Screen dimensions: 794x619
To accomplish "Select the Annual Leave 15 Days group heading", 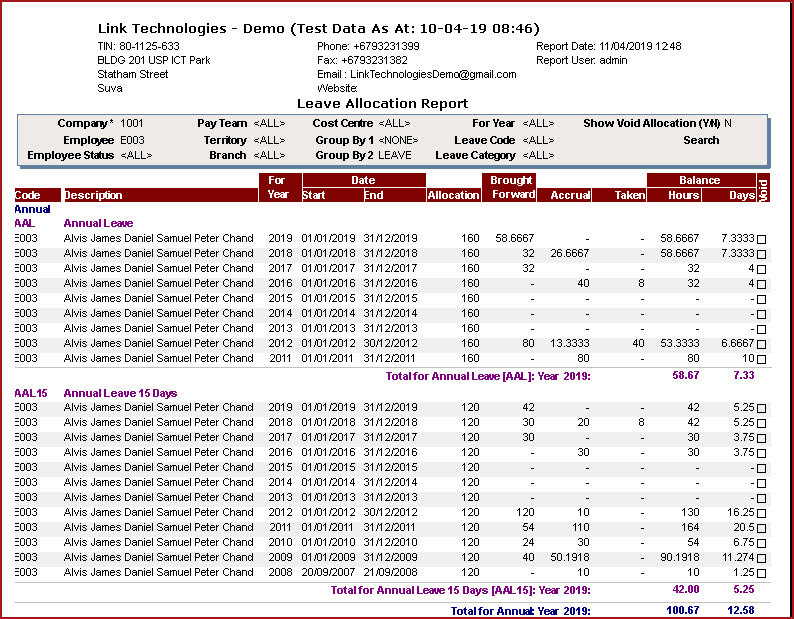I will click(120, 393).
